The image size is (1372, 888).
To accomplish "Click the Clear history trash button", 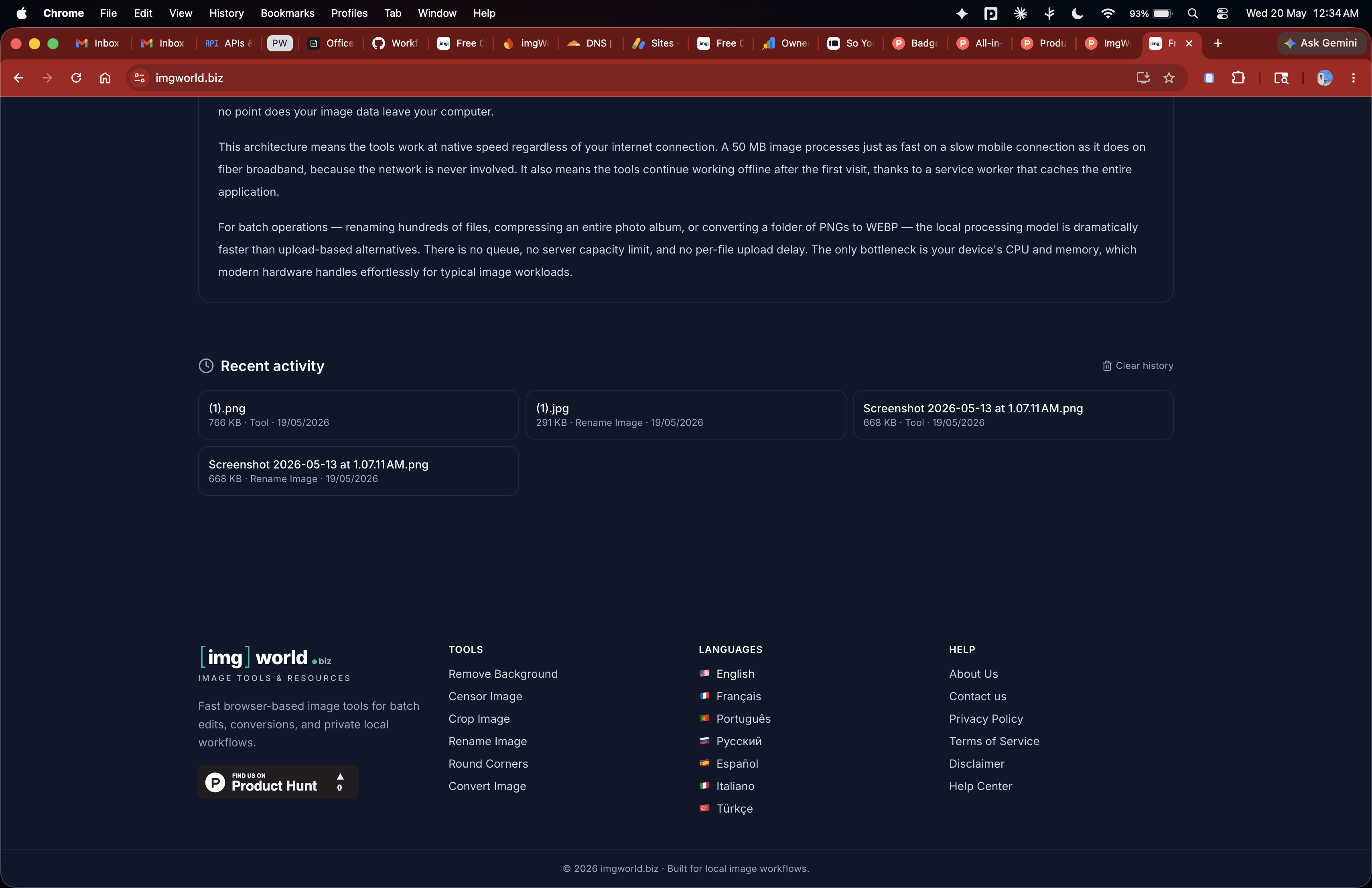I will click(x=1137, y=365).
